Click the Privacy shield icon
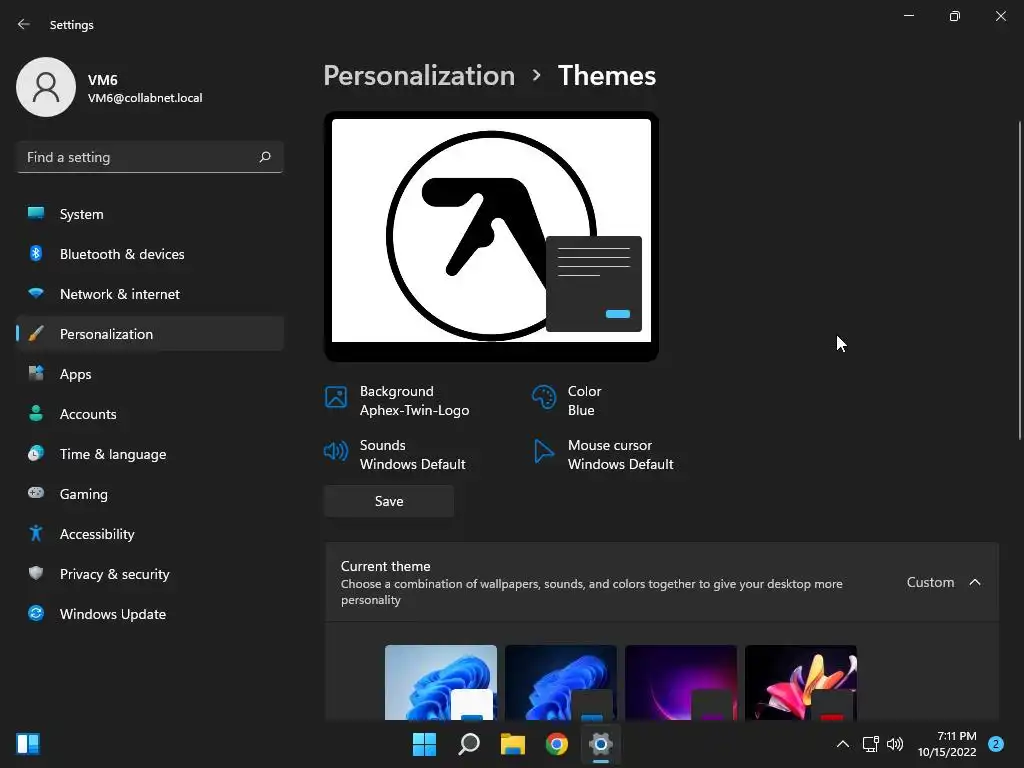Image resolution: width=1024 pixels, height=768 pixels. pyautogui.click(x=36, y=573)
